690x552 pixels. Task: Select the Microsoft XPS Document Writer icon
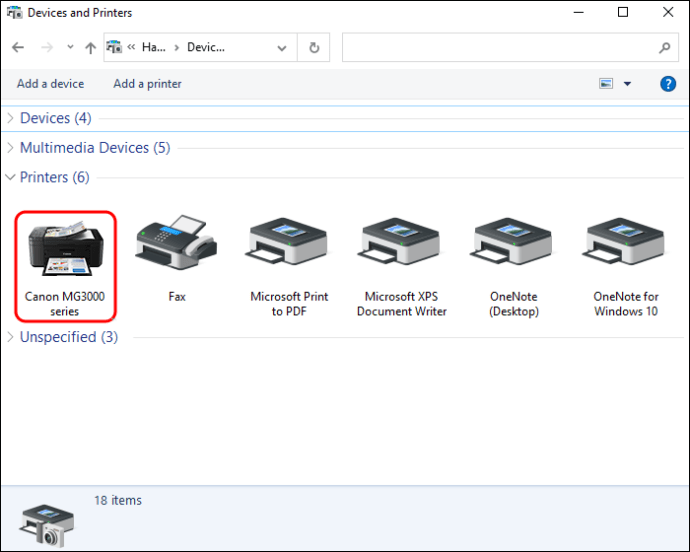[400, 241]
